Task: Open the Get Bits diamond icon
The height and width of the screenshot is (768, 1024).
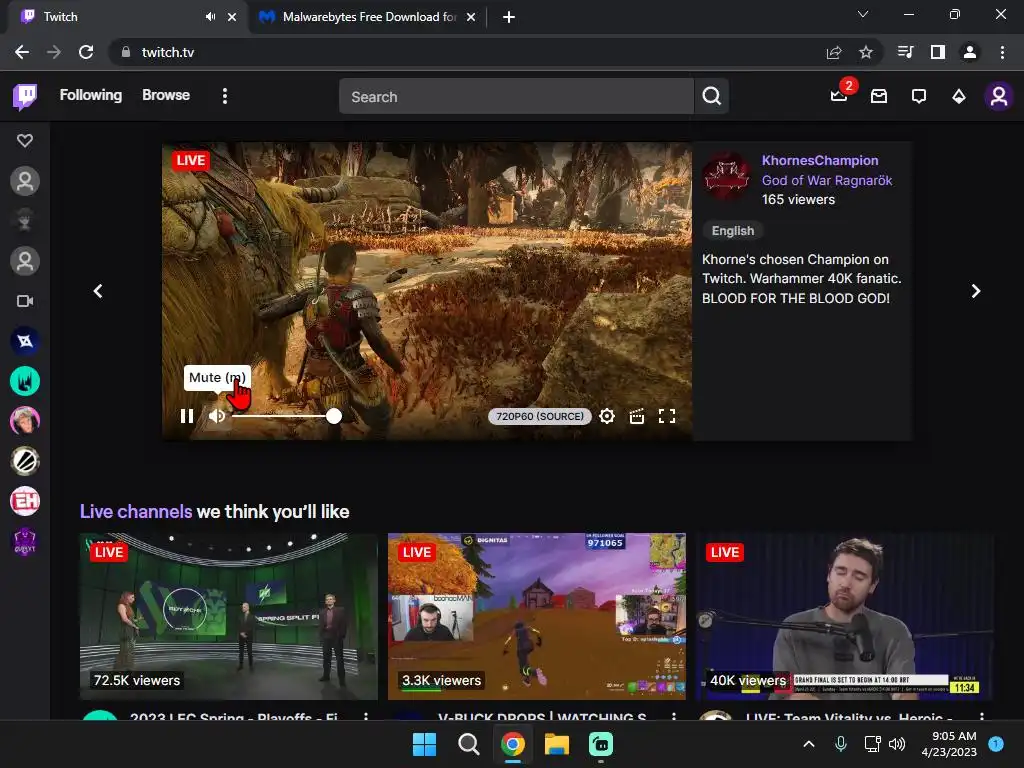Action: pyautogui.click(x=959, y=96)
